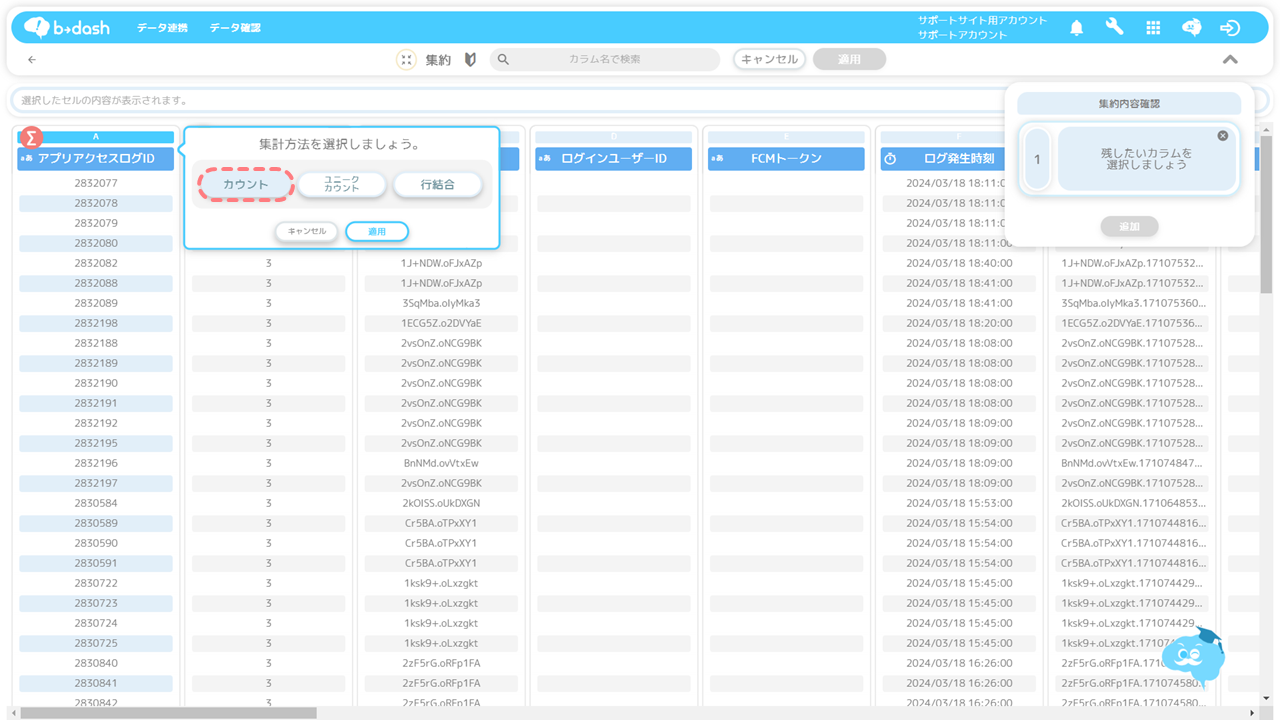1280x720 pixels.
Task: Click the clock icon beside ログ発生時刻
Action: click(x=890, y=159)
